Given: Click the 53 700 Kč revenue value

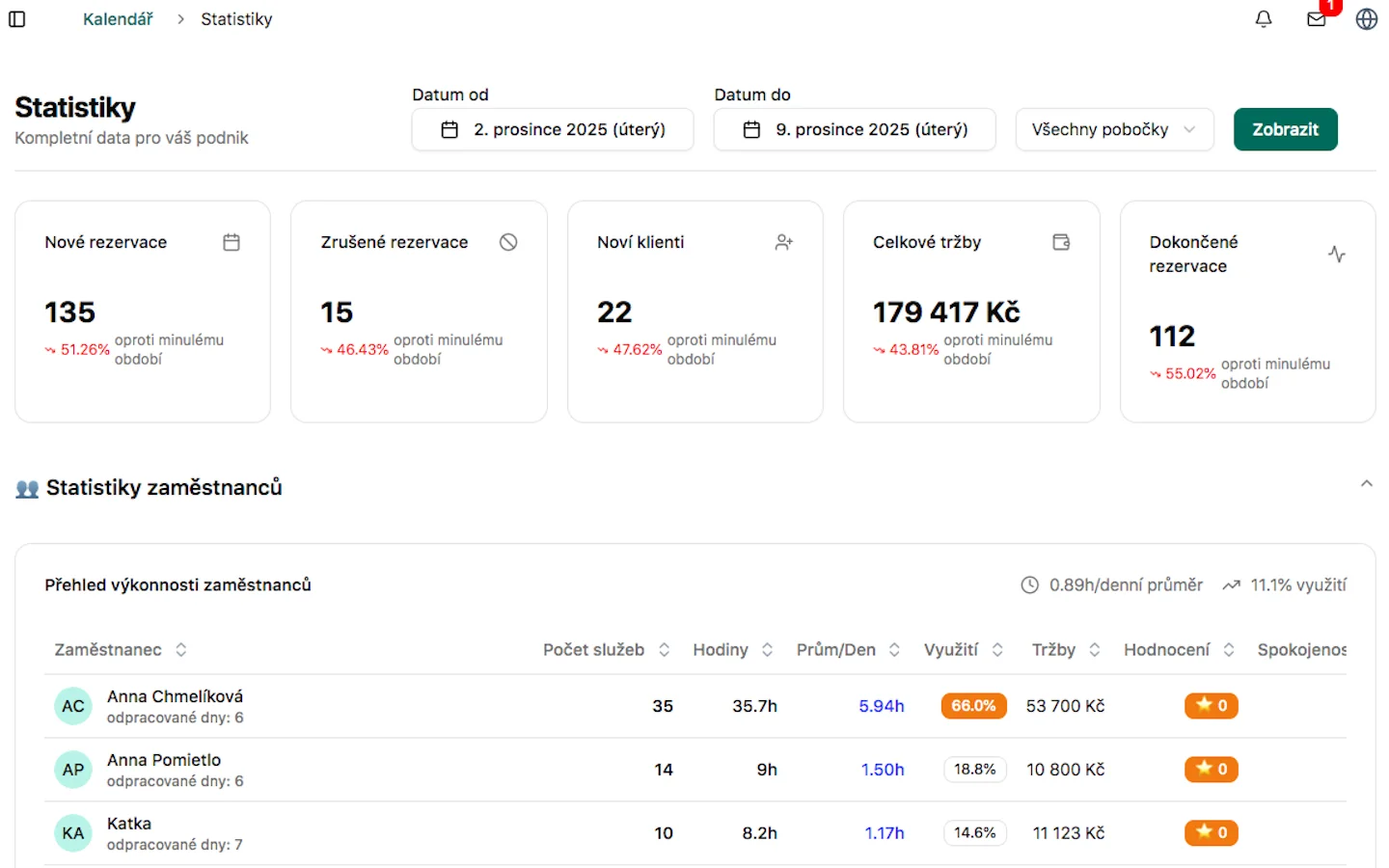Looking at the screenshot, I should (x=1065, y=706).
